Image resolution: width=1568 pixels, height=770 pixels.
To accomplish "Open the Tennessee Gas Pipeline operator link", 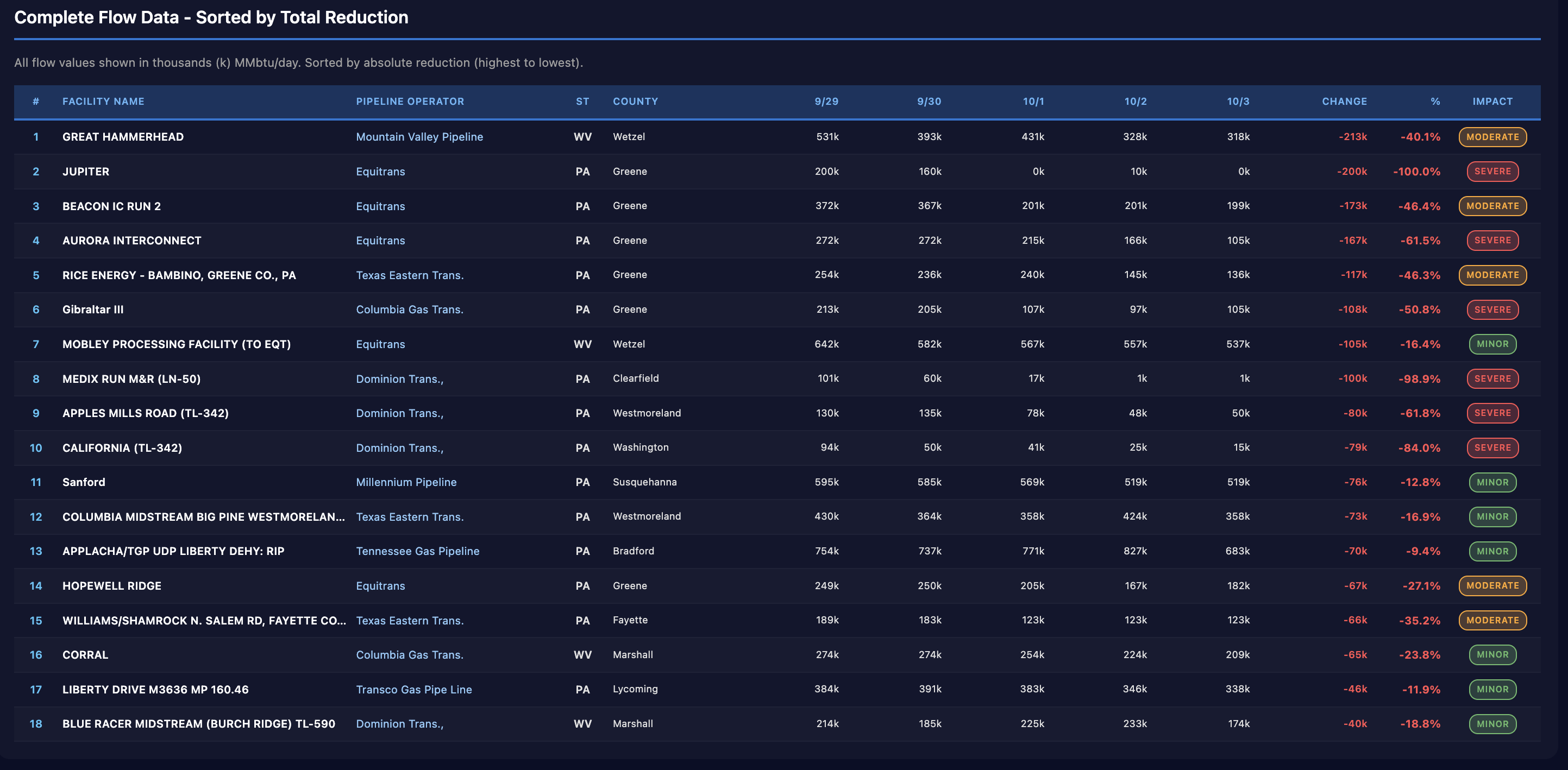I will [417, 551].
